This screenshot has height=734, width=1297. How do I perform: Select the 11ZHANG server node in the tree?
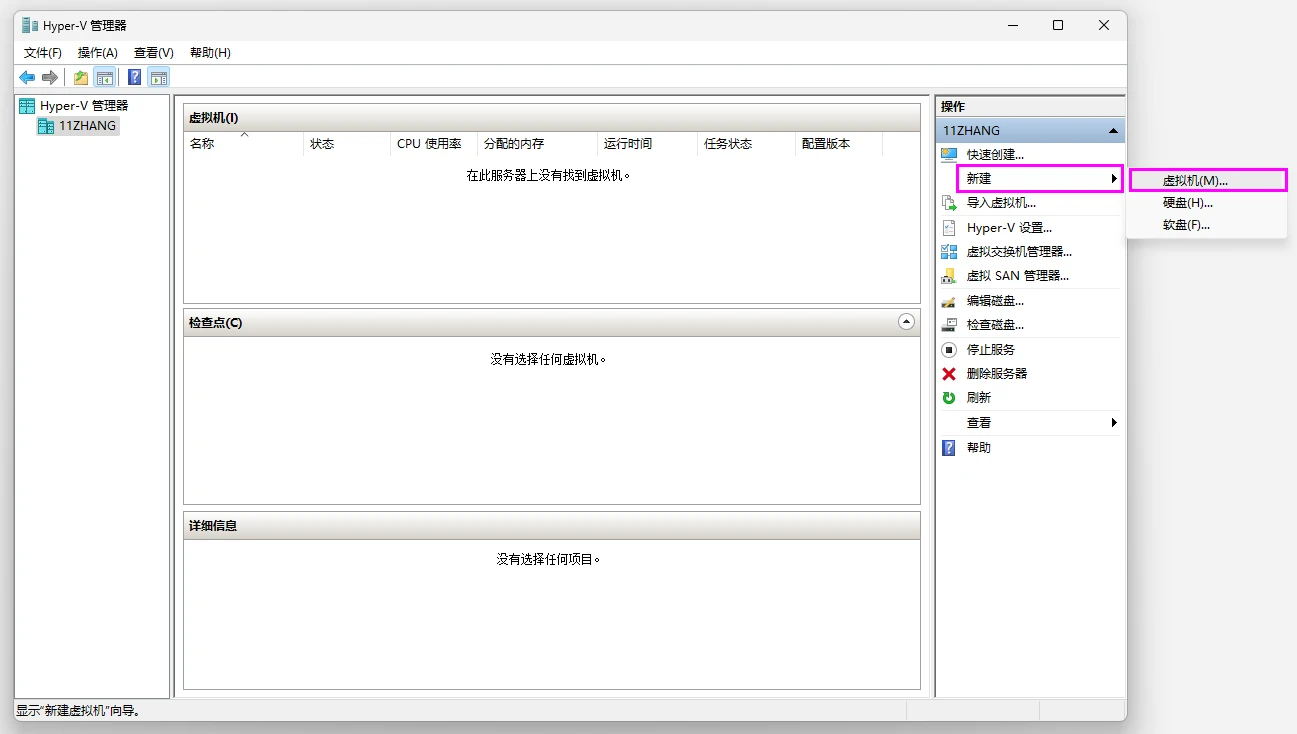87,126
